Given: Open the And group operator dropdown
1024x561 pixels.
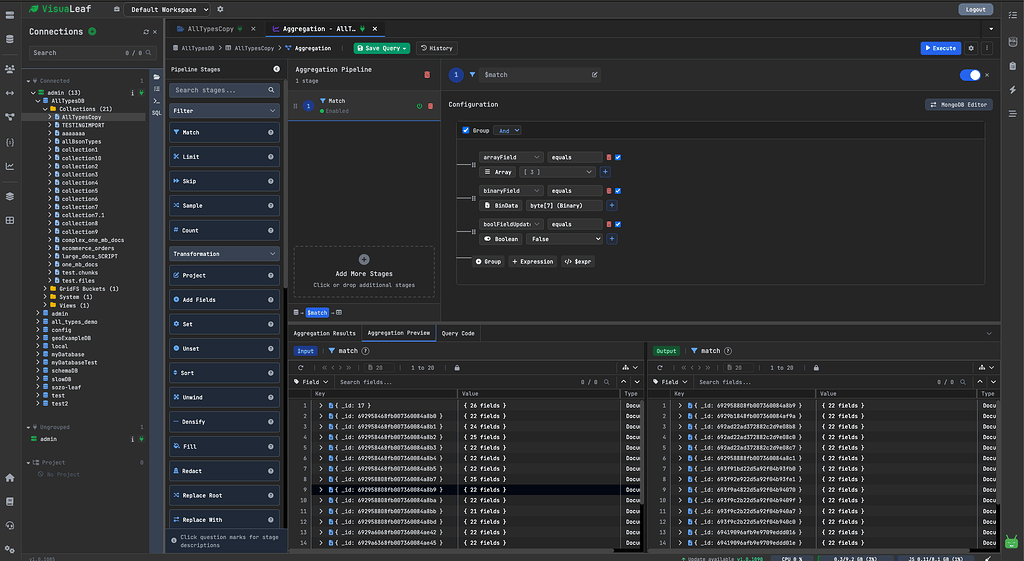Looking at the screenshot, I should (507, 131).
